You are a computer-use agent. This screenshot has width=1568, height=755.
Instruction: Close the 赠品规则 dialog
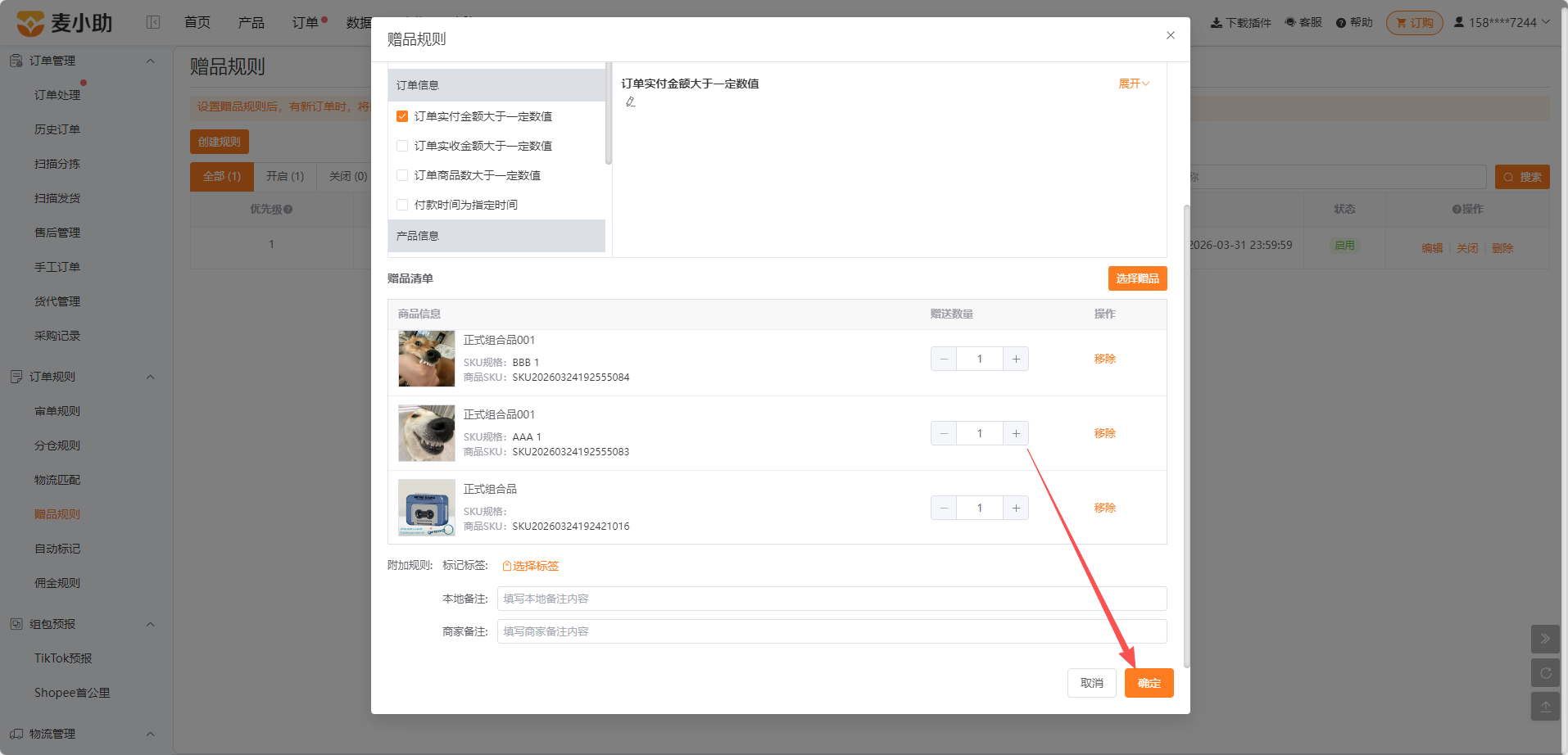1171,35
